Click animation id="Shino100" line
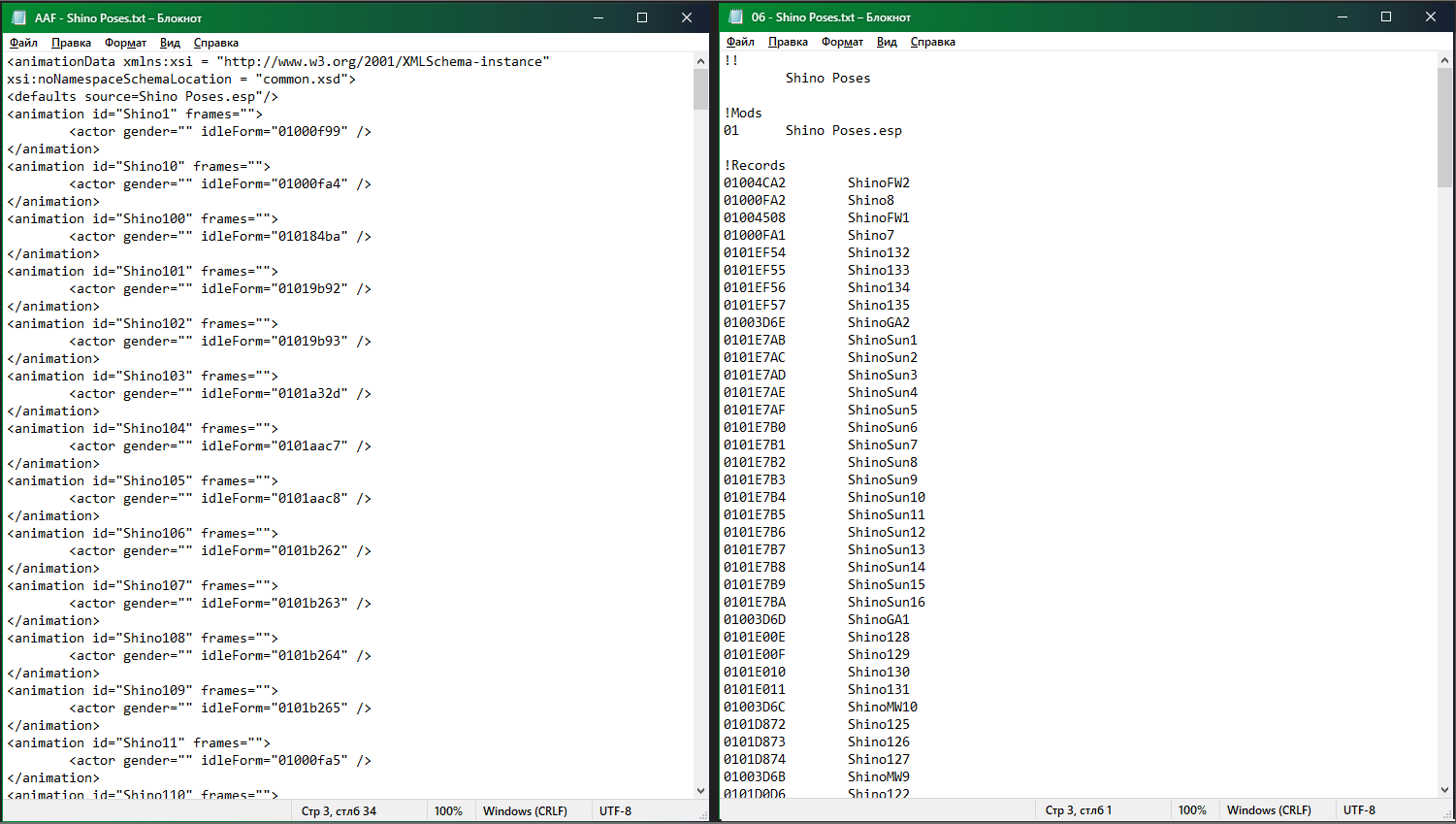Image resolution: width=1456 pixels, height=824 pixels. [x=143, y=218]
